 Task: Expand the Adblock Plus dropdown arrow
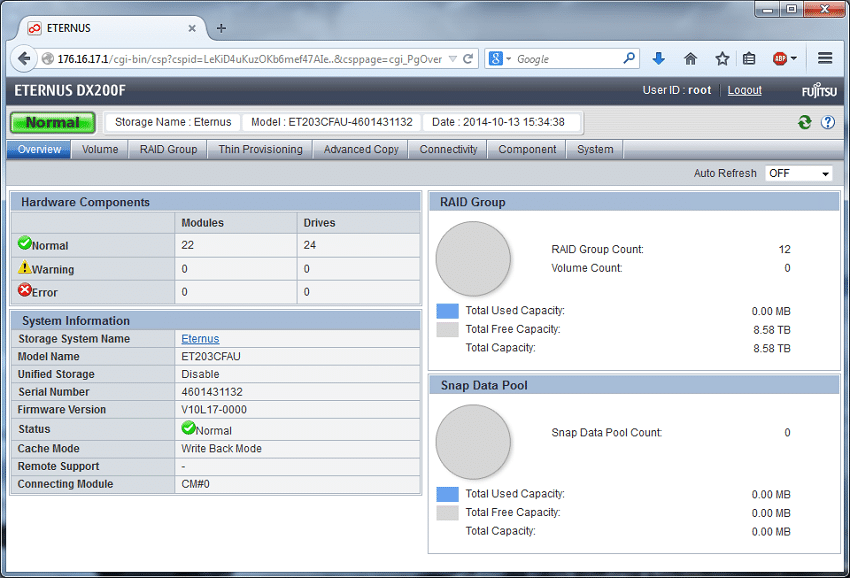(x=794, y=59)
